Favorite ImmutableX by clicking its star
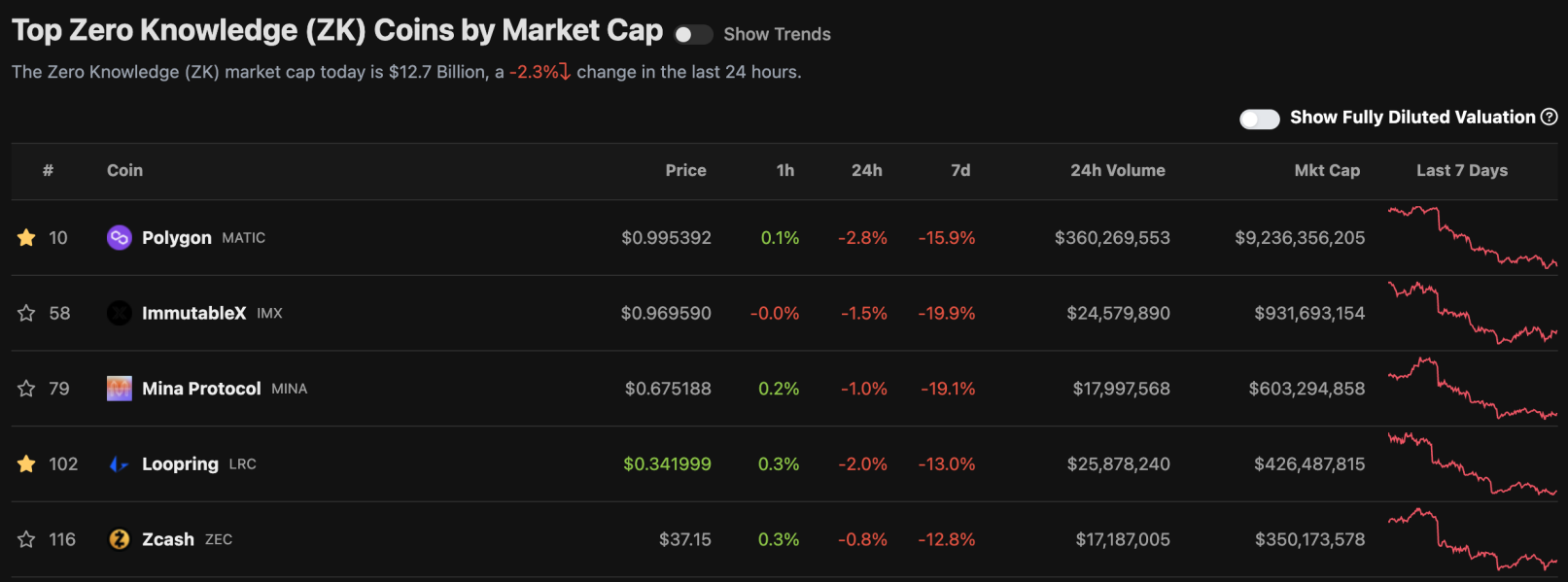Screen dimensions: 1568x582 click(26, 313)
